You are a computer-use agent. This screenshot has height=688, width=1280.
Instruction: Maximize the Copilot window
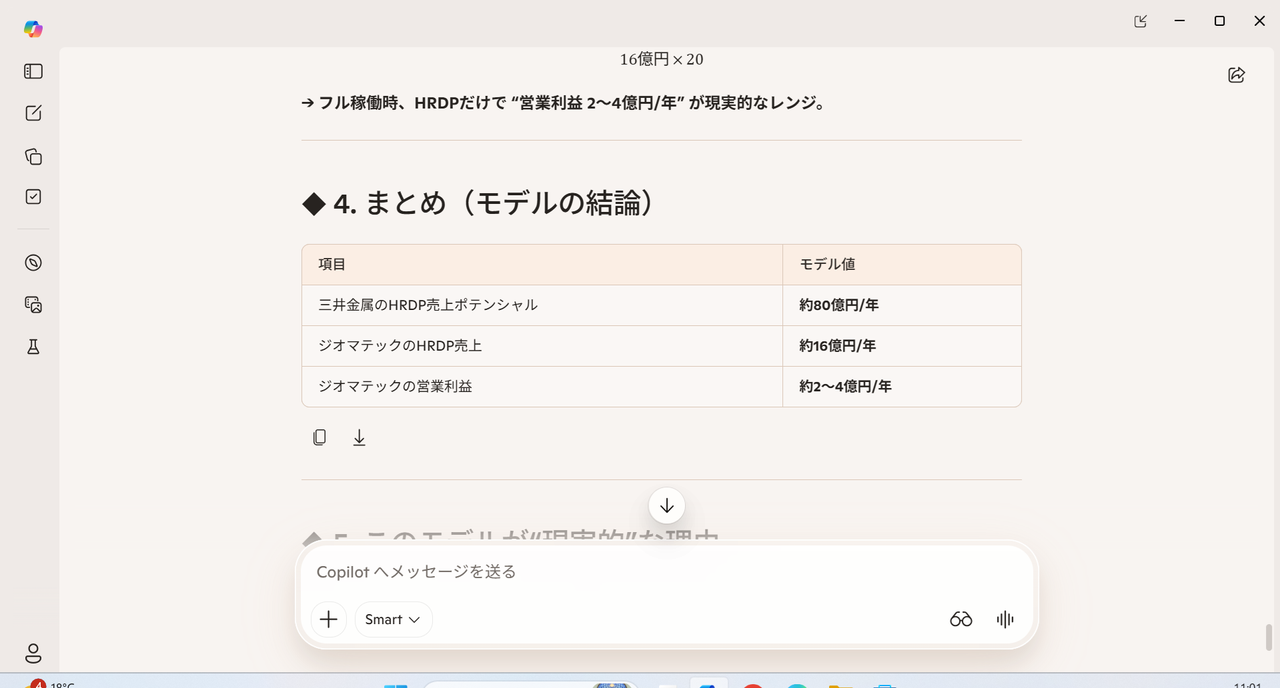click(x=1219, y=21)
